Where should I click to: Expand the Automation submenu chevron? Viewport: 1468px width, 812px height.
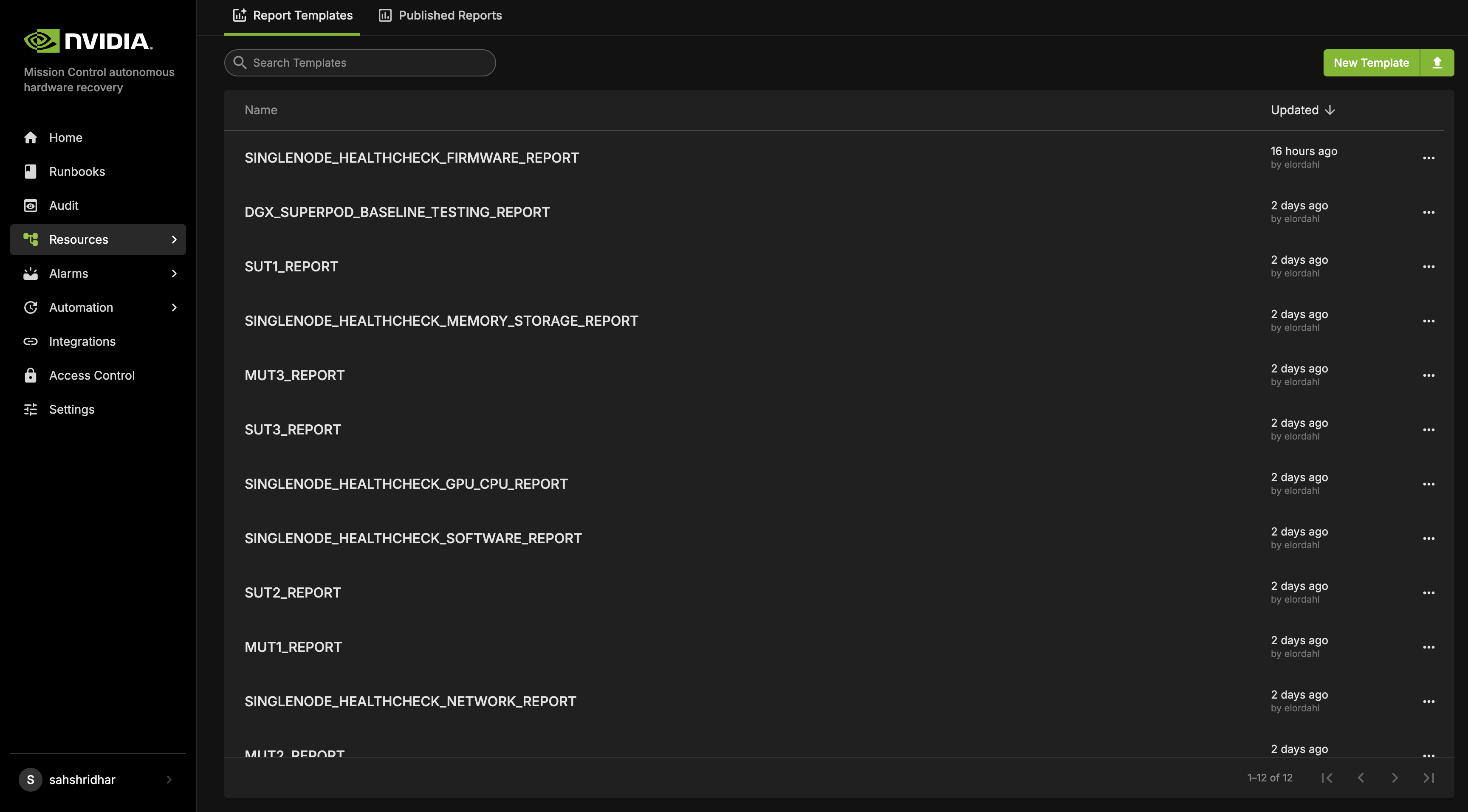[175, 307]
